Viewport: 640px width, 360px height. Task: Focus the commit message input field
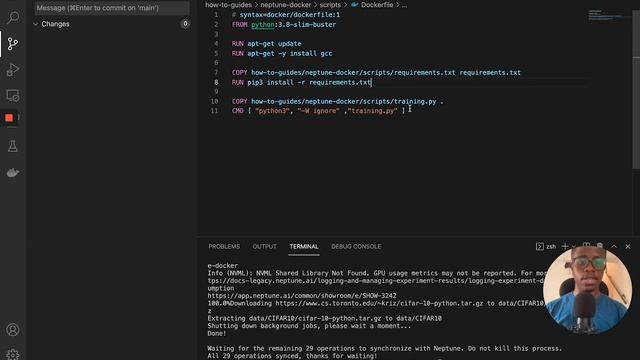pos(112,8)
